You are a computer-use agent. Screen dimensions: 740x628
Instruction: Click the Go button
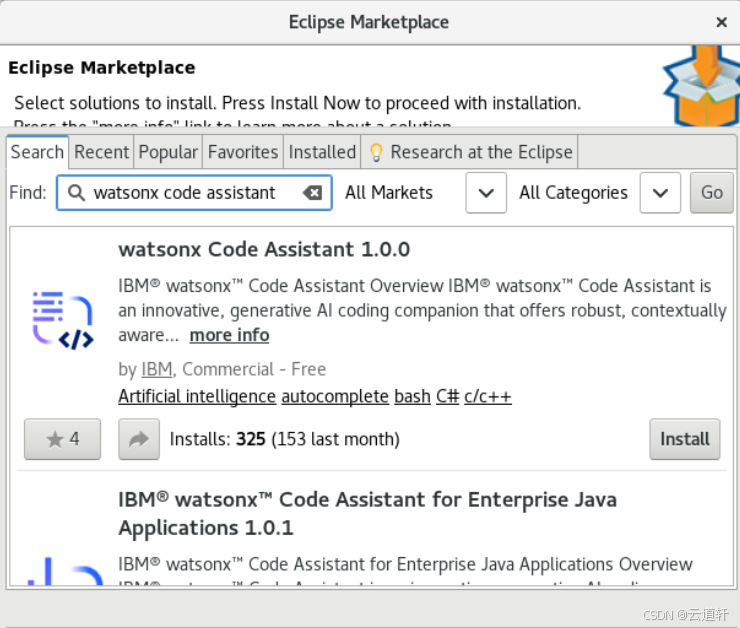click(x=712, y=193)
